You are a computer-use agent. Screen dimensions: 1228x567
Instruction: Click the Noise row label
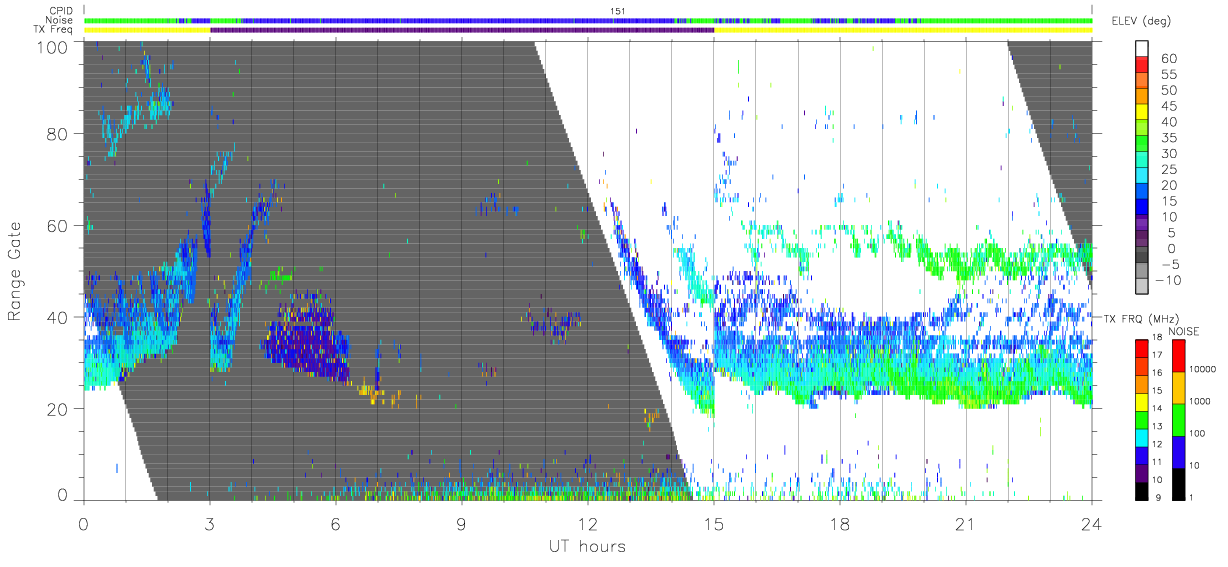[x=61, y=20]
